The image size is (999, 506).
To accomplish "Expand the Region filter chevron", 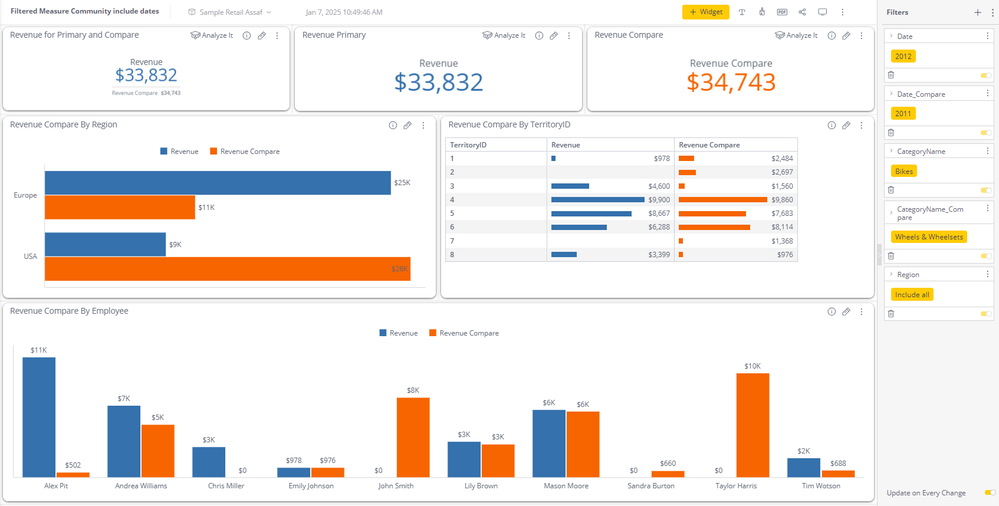I will coord(890,274).
